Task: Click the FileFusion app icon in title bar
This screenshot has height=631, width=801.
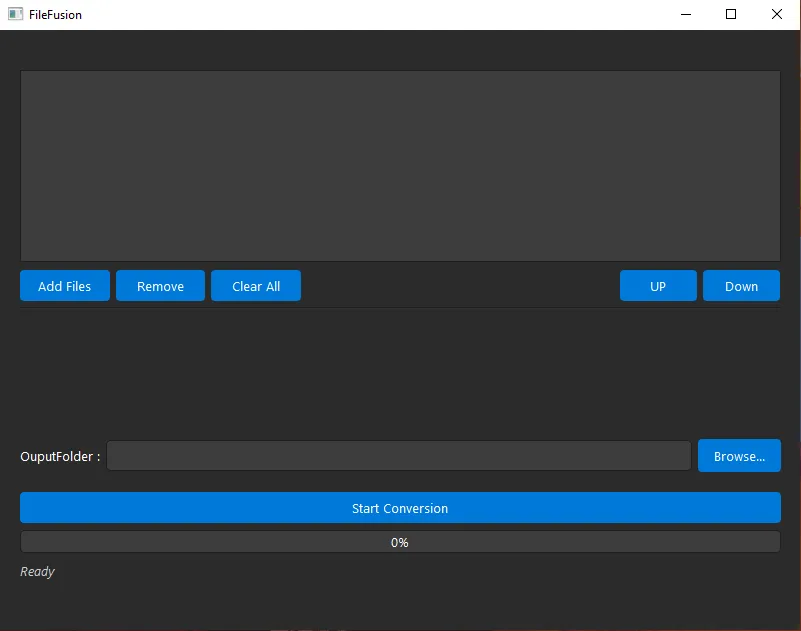Action: [15, 15]
